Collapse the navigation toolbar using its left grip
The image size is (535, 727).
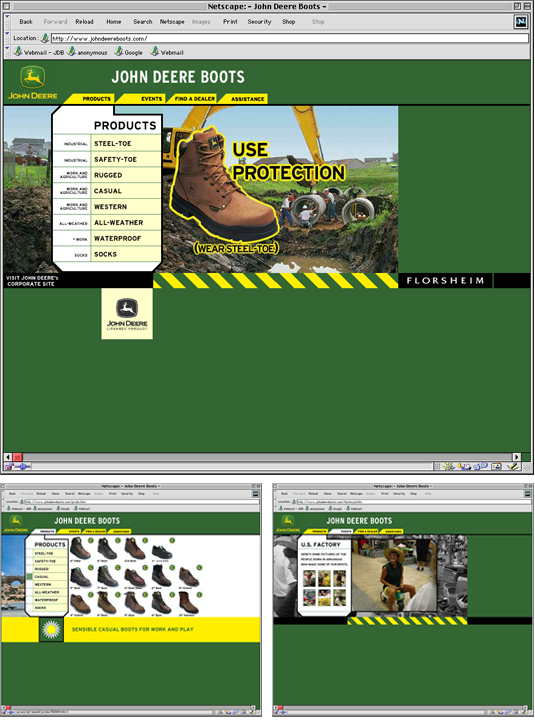[x=7, y=22]
